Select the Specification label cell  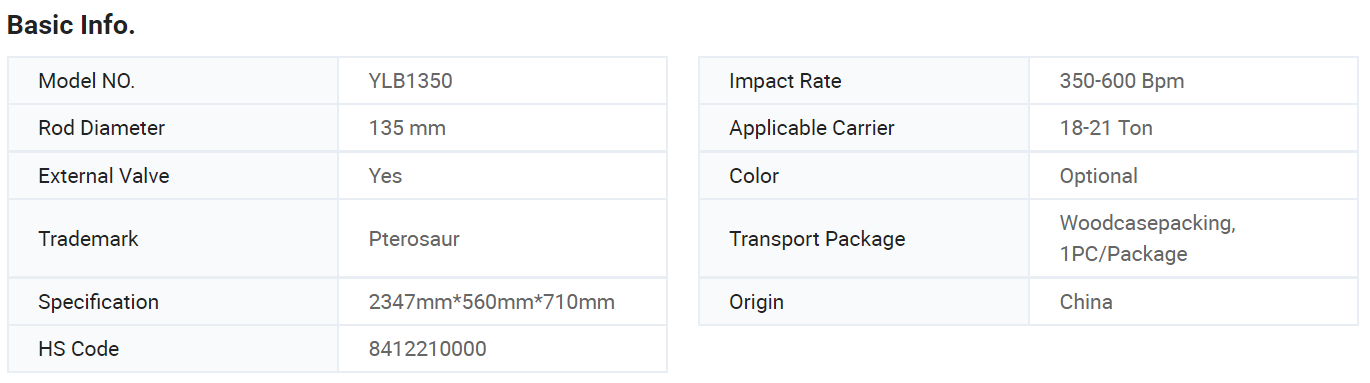173,302
